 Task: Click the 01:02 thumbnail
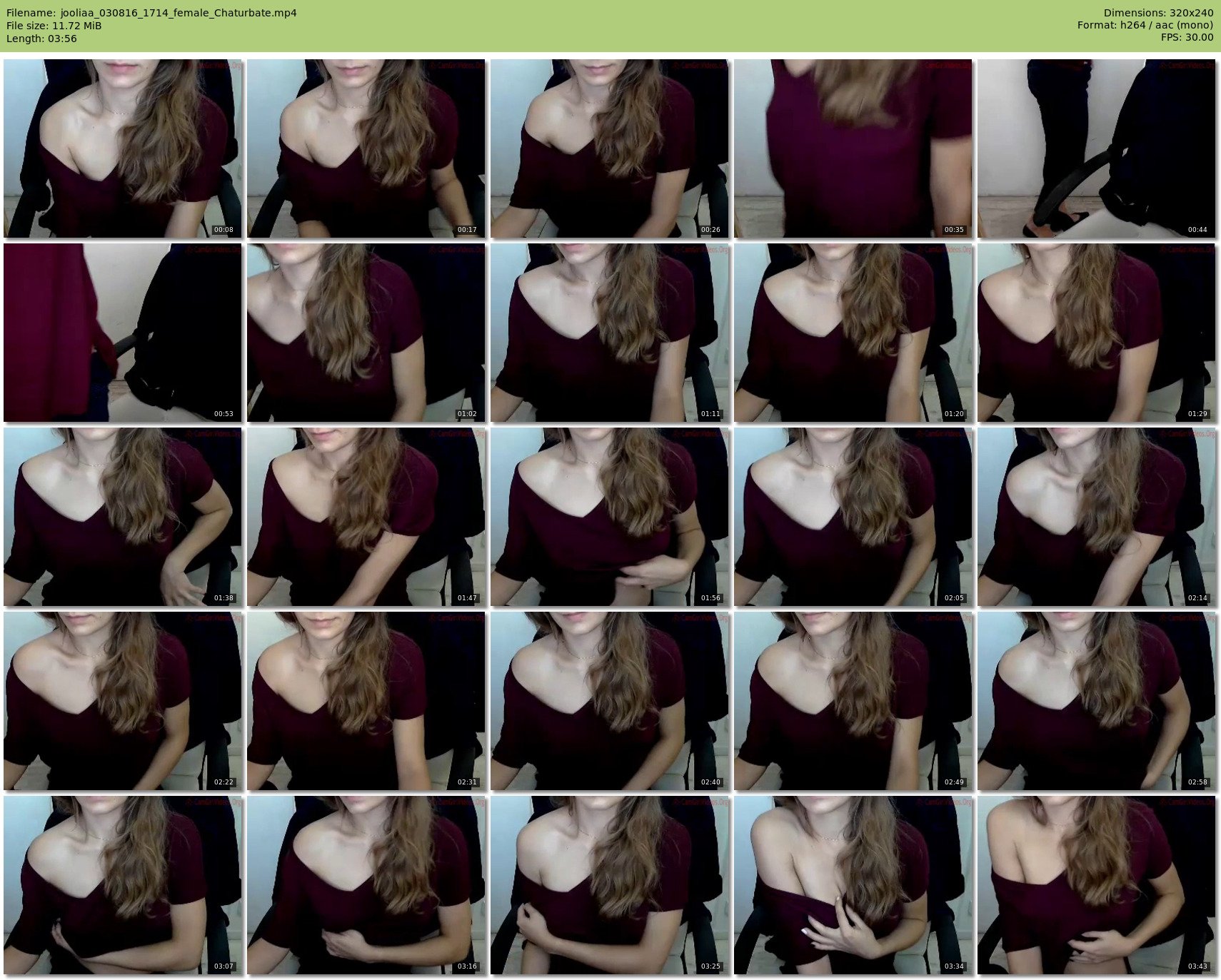point(366,333)
